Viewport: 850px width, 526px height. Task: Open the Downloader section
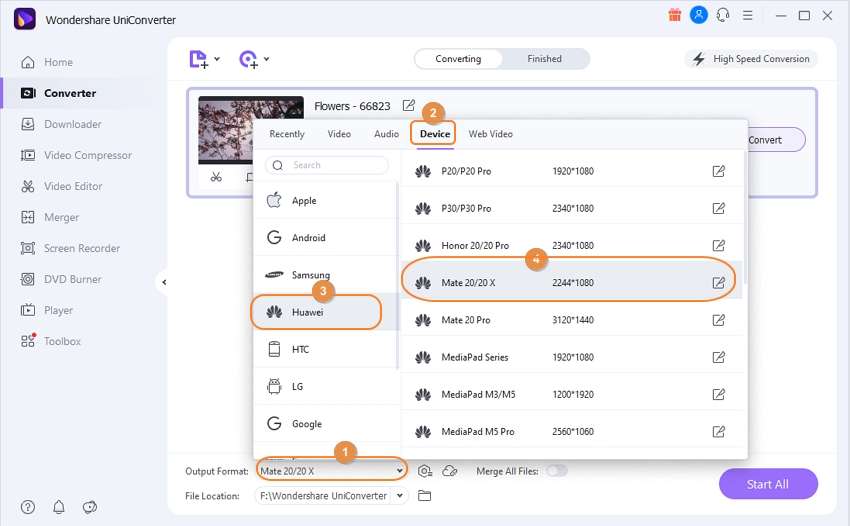tap(61, 124)
